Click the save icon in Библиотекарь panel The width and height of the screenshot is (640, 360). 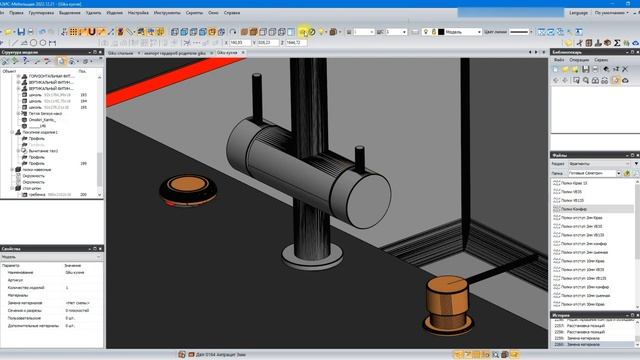tap(586, 69)
